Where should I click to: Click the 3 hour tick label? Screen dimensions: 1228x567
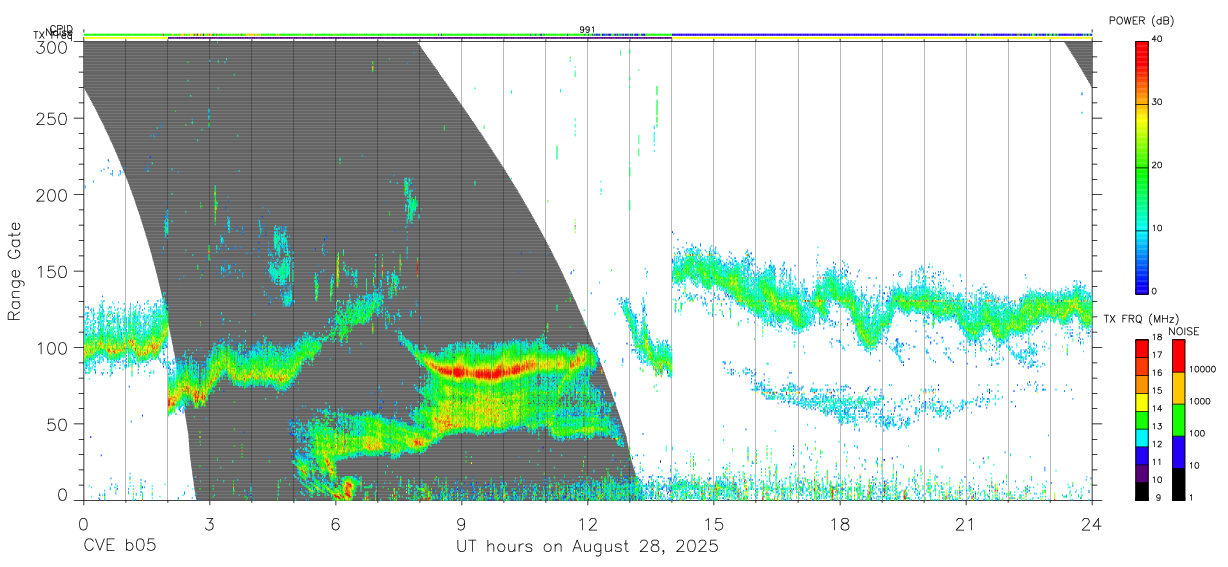pyautogui.click(x=209, y=524)
